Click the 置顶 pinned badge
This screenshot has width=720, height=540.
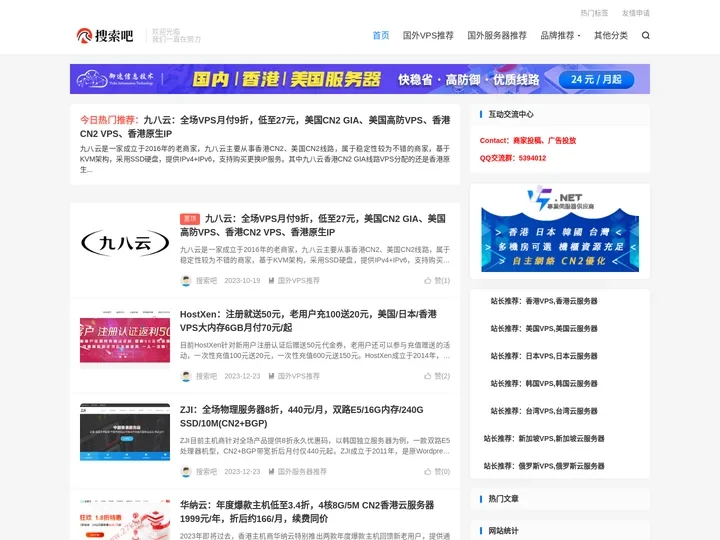coord(190,219)
